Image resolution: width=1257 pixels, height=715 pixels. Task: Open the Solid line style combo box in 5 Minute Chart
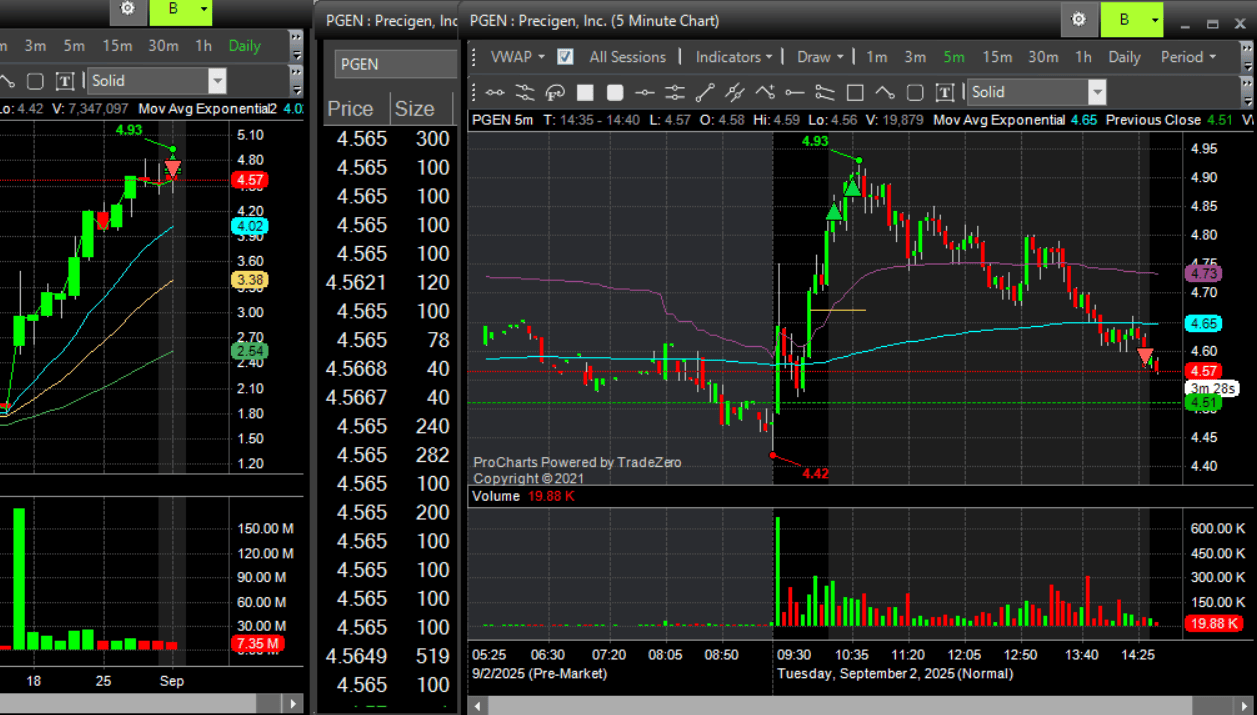coord(1037,93)
